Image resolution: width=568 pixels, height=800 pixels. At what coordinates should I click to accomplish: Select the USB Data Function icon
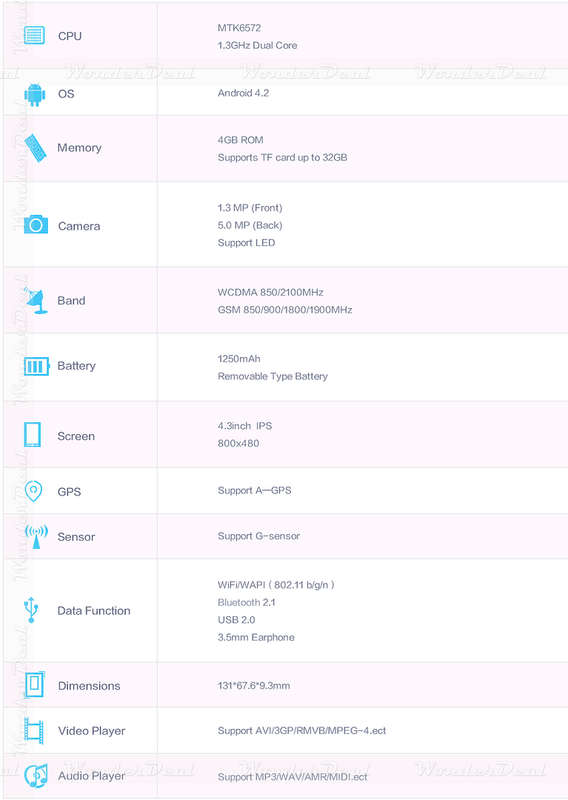[31, 610]
